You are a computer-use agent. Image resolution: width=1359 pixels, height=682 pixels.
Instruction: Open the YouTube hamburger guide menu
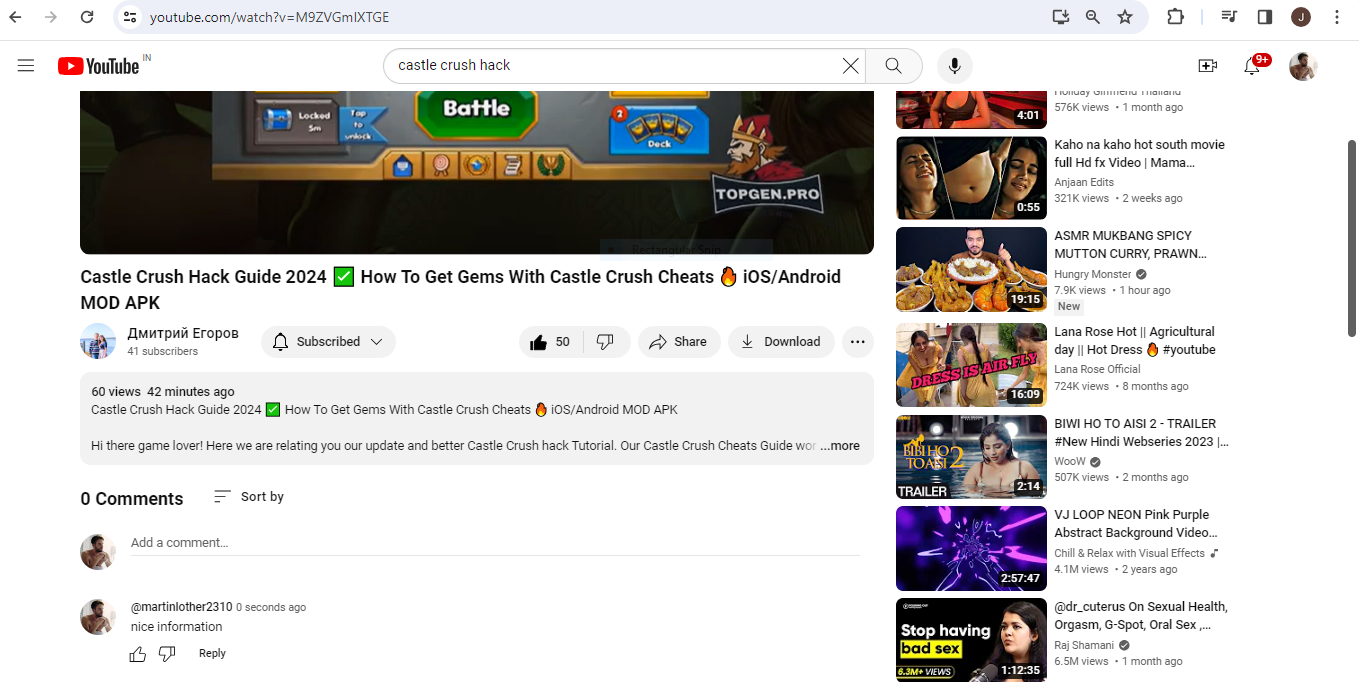tap(26, 66)
